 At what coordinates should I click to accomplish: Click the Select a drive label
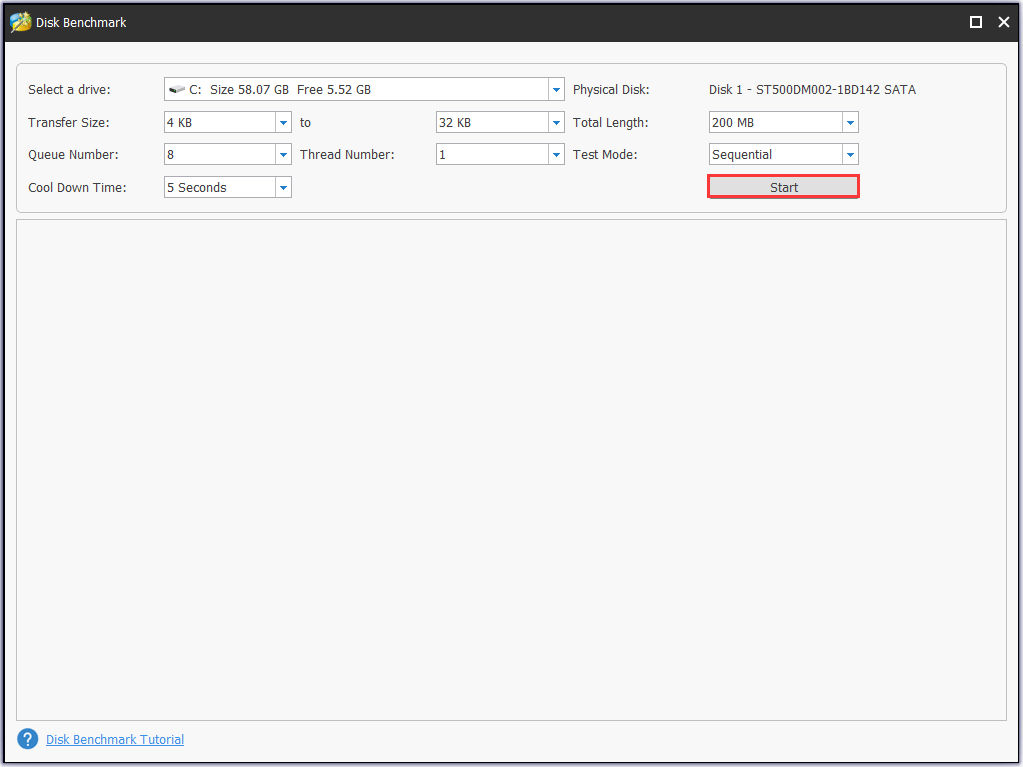(x=69, y=89)
